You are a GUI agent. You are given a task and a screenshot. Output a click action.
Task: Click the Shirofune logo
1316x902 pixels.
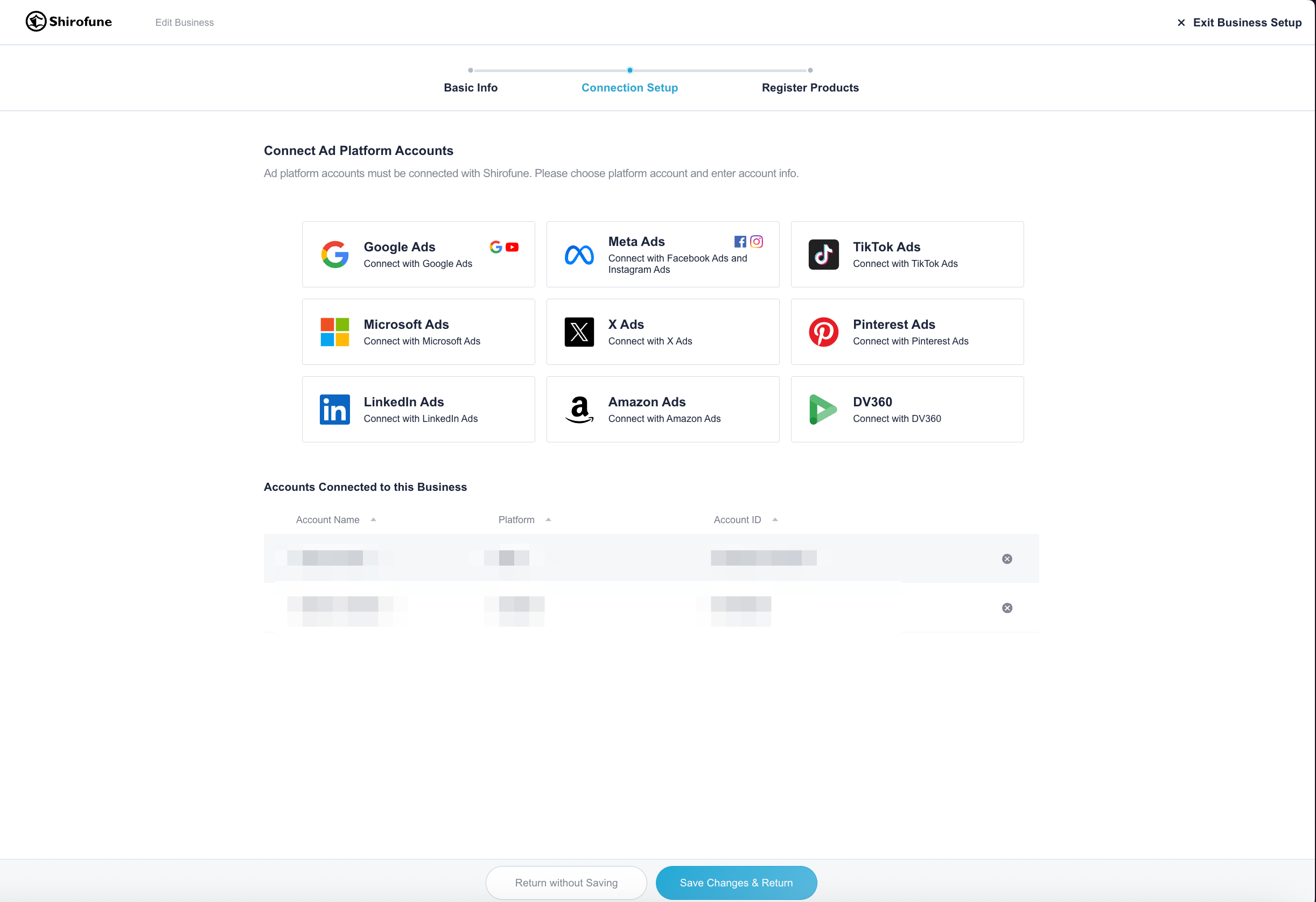(x=68, y=22)
